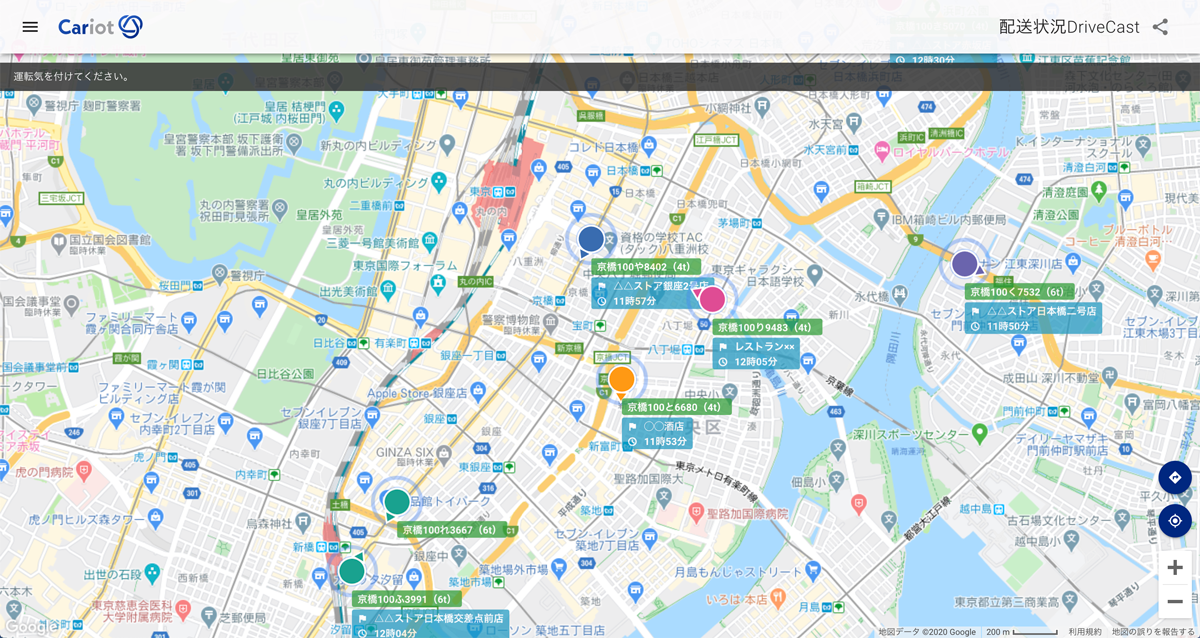1200x638 pixels.
Task: Click destination text △△ストア銀座2号店
Action: (x=660, y=286)
